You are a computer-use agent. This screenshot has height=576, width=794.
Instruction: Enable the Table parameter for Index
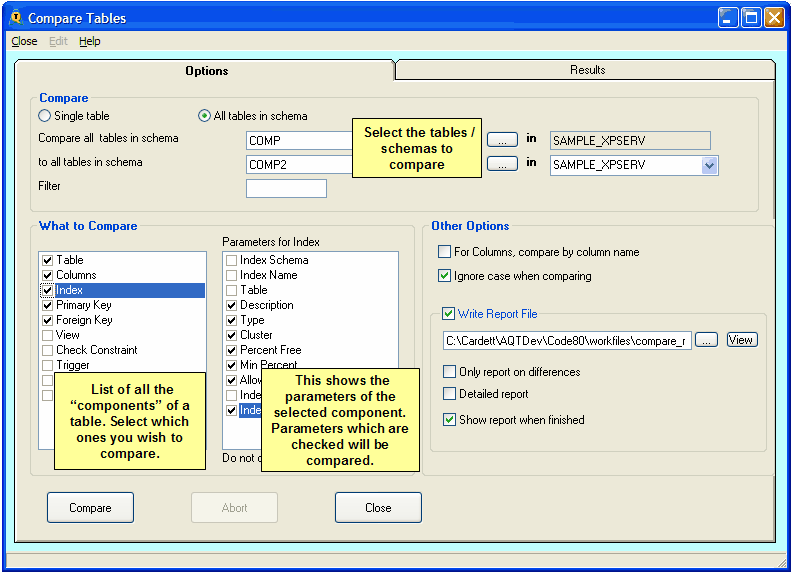pos(231,290)
